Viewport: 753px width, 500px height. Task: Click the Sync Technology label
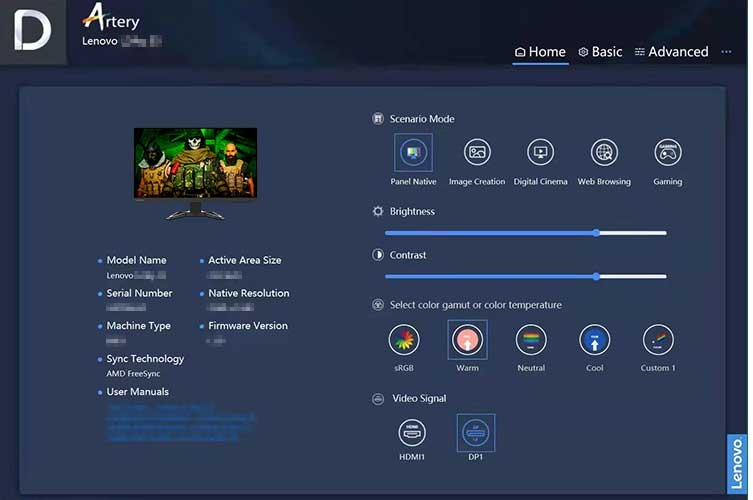145,359
